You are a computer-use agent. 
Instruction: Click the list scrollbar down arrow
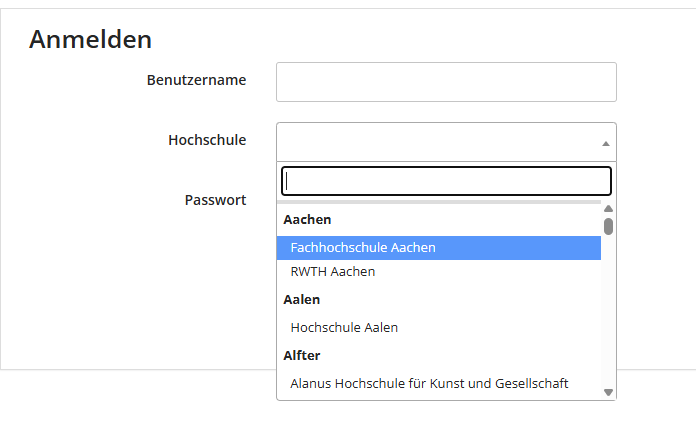point(608,392)
